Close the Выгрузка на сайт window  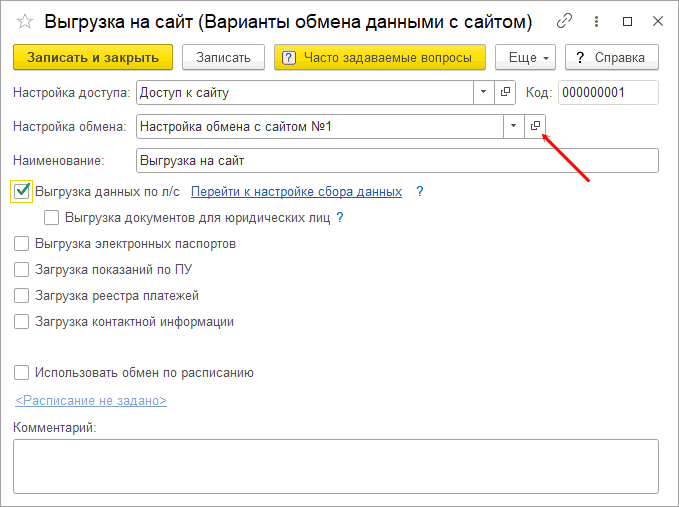tap(656, 20)
